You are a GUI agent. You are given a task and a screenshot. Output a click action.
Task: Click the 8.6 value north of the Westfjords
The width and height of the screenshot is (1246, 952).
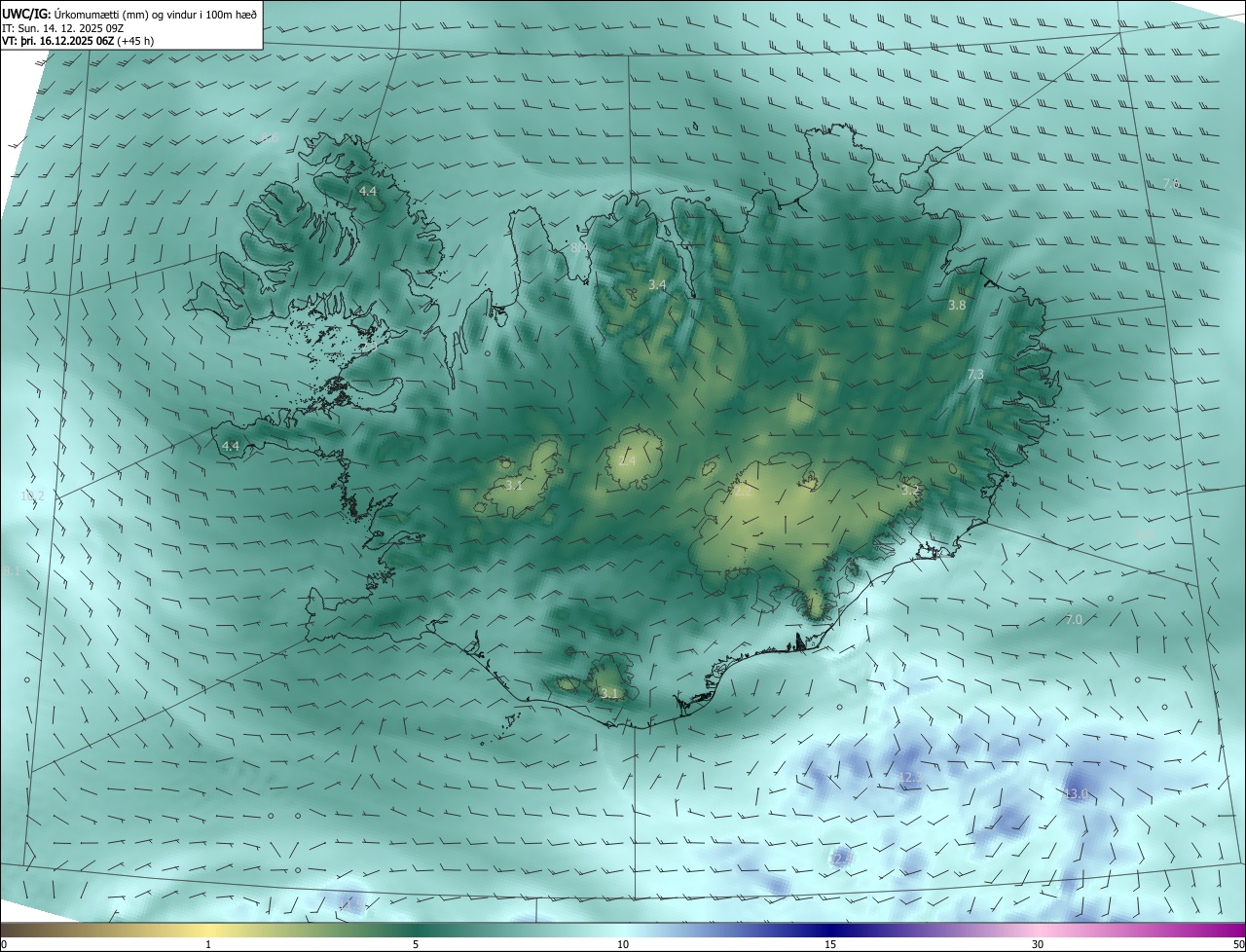270,138
